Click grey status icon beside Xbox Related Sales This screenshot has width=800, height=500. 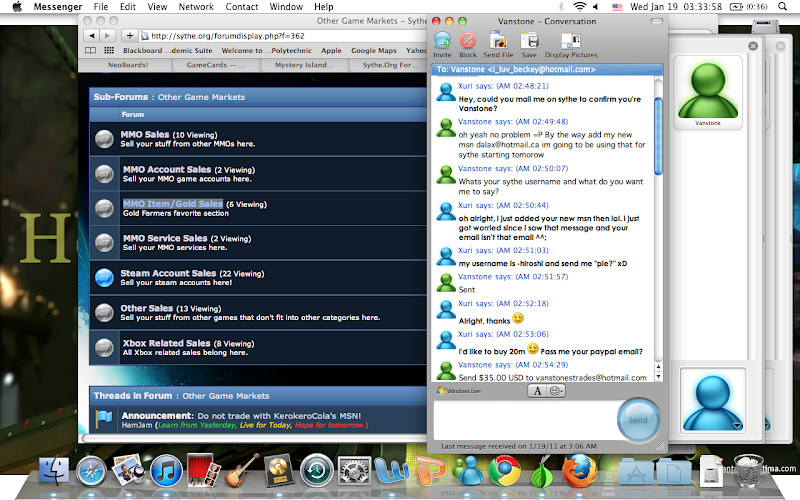pos(104,348)
